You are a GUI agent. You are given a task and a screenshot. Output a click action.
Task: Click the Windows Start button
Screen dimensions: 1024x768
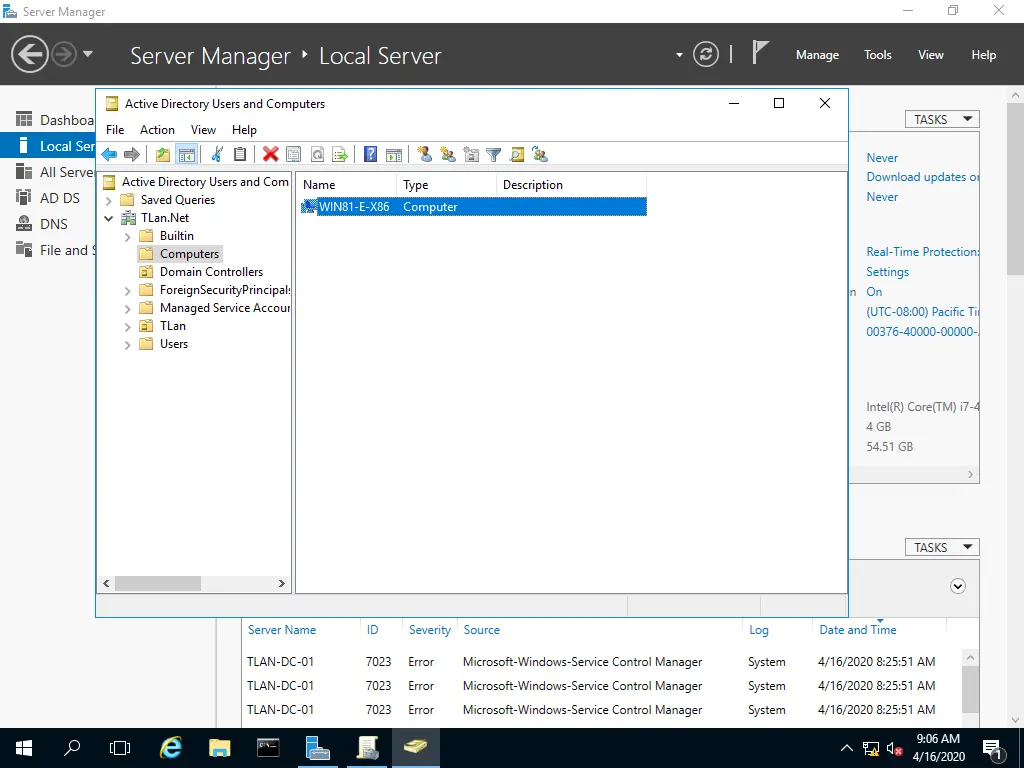click(x=24, y=748)
